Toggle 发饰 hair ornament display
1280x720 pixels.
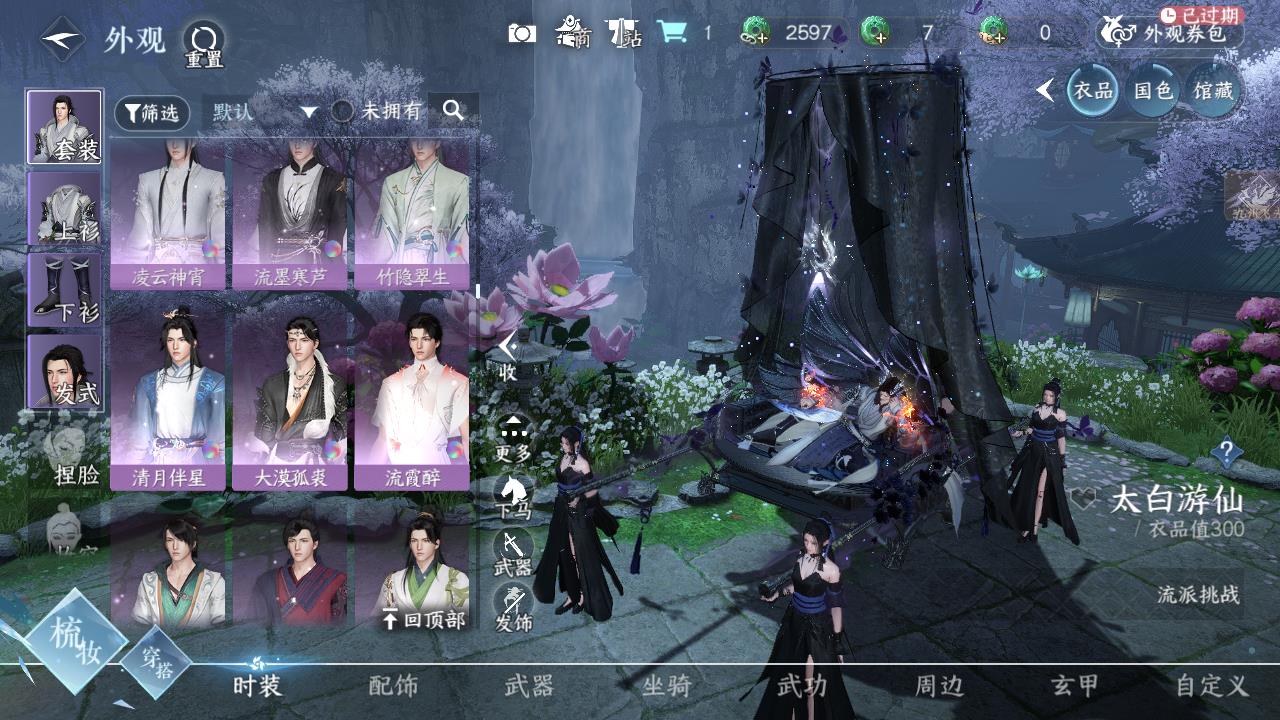pyautogui.click(x=514, y=608)
